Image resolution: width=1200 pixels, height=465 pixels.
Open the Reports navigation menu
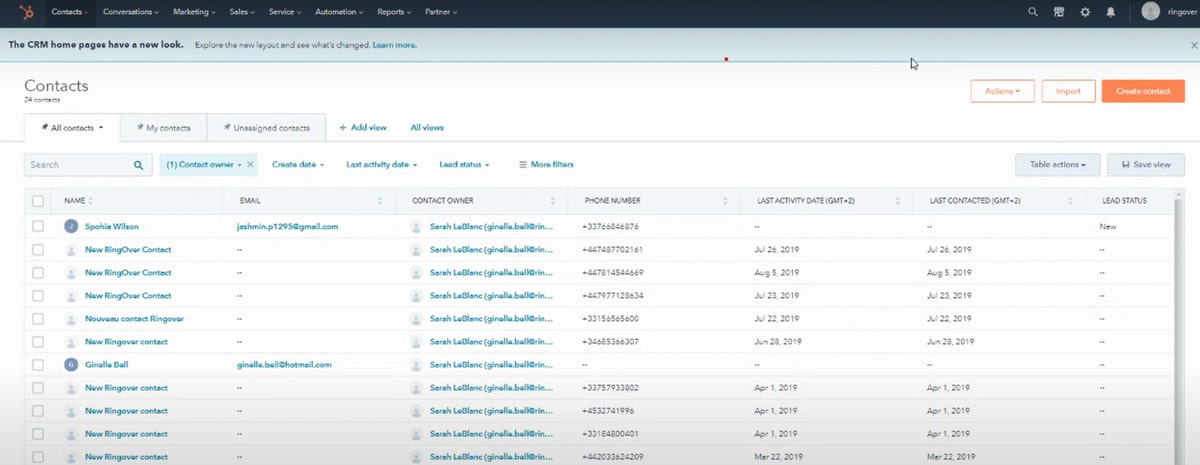click(x=395, y=12)
